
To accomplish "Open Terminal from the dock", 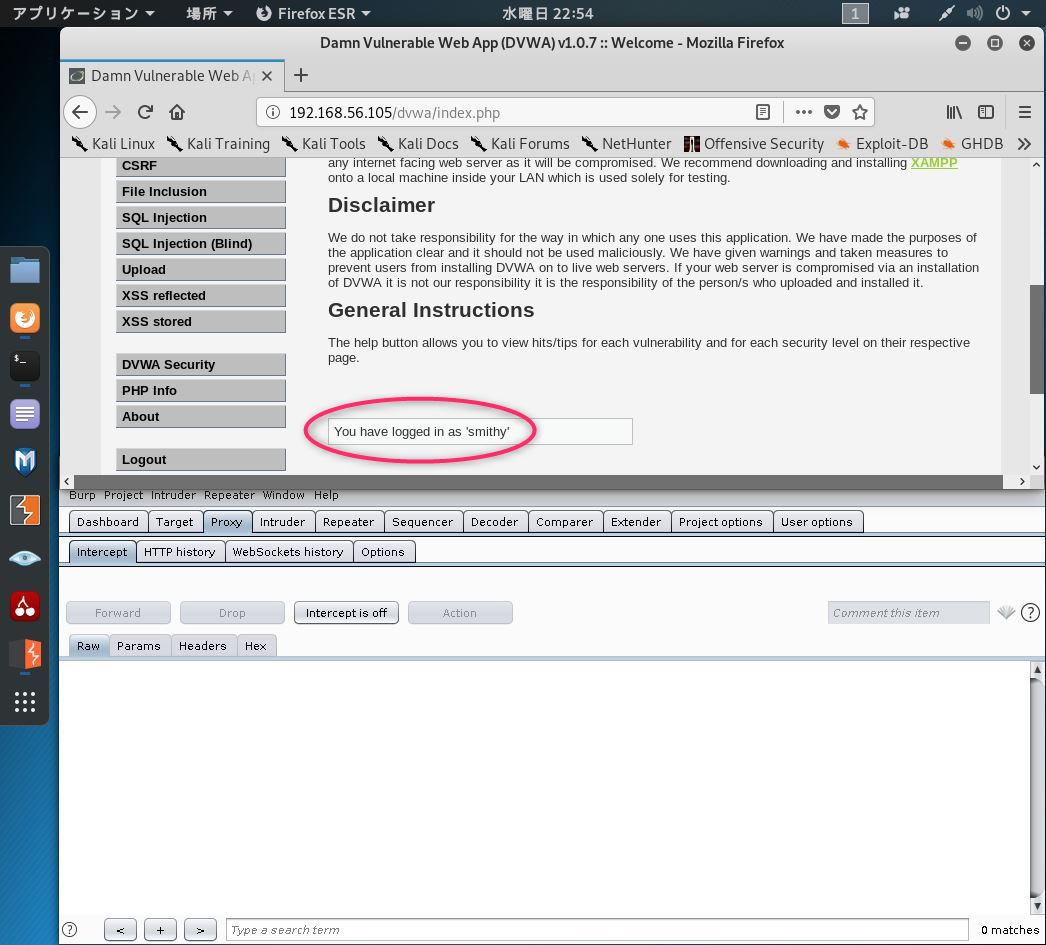I will point(25,365).
